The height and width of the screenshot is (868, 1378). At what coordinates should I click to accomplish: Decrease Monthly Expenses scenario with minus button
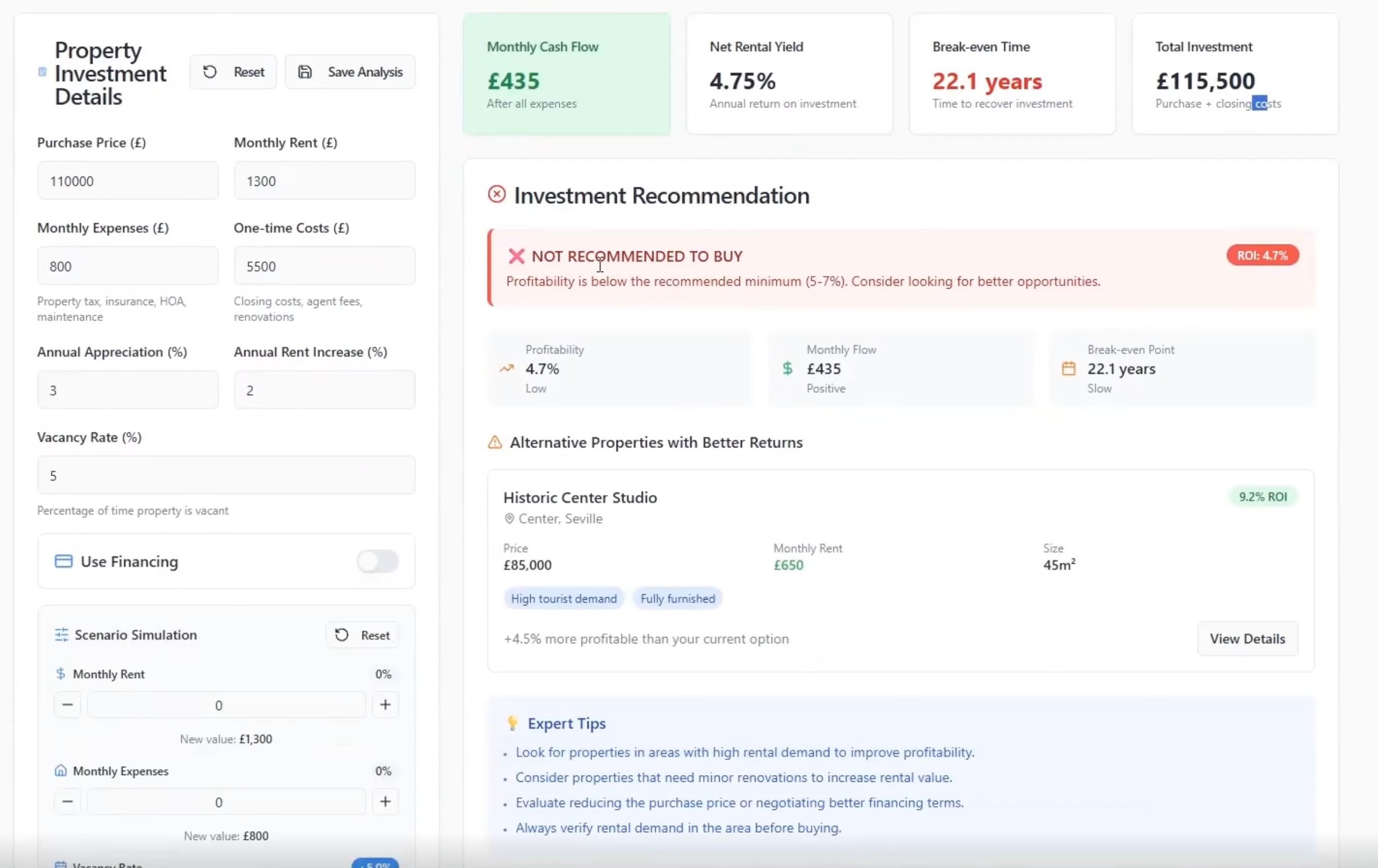[x=67, y=802]
